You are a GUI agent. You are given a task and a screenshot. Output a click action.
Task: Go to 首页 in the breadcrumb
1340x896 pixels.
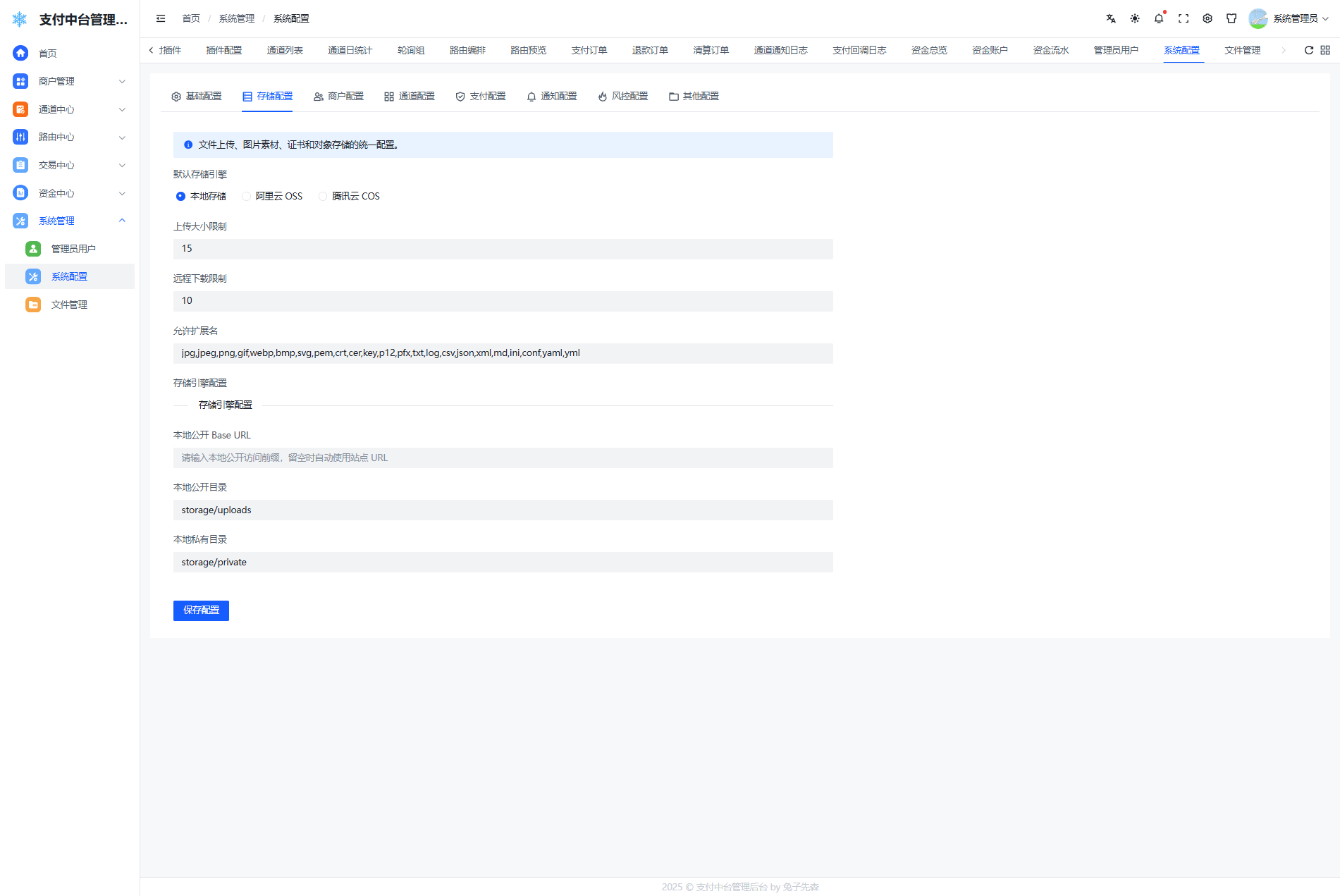(191, 19)
